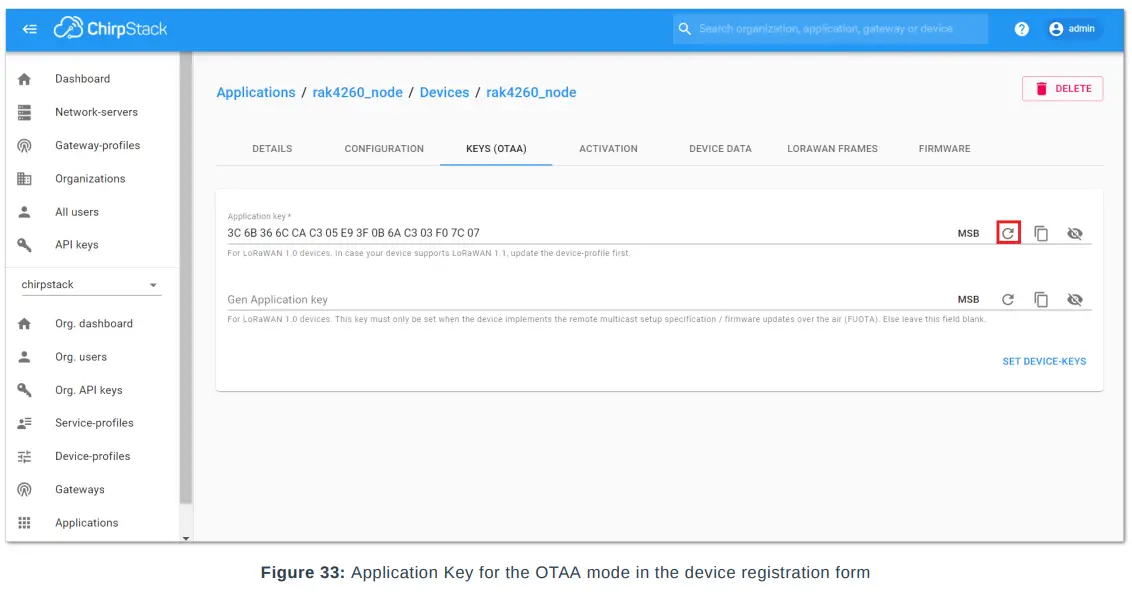Image resolution: width=1132 pixels, height=598 pixels.
Task: Click the ChirpStack logo
Action: tap(110, 28)
